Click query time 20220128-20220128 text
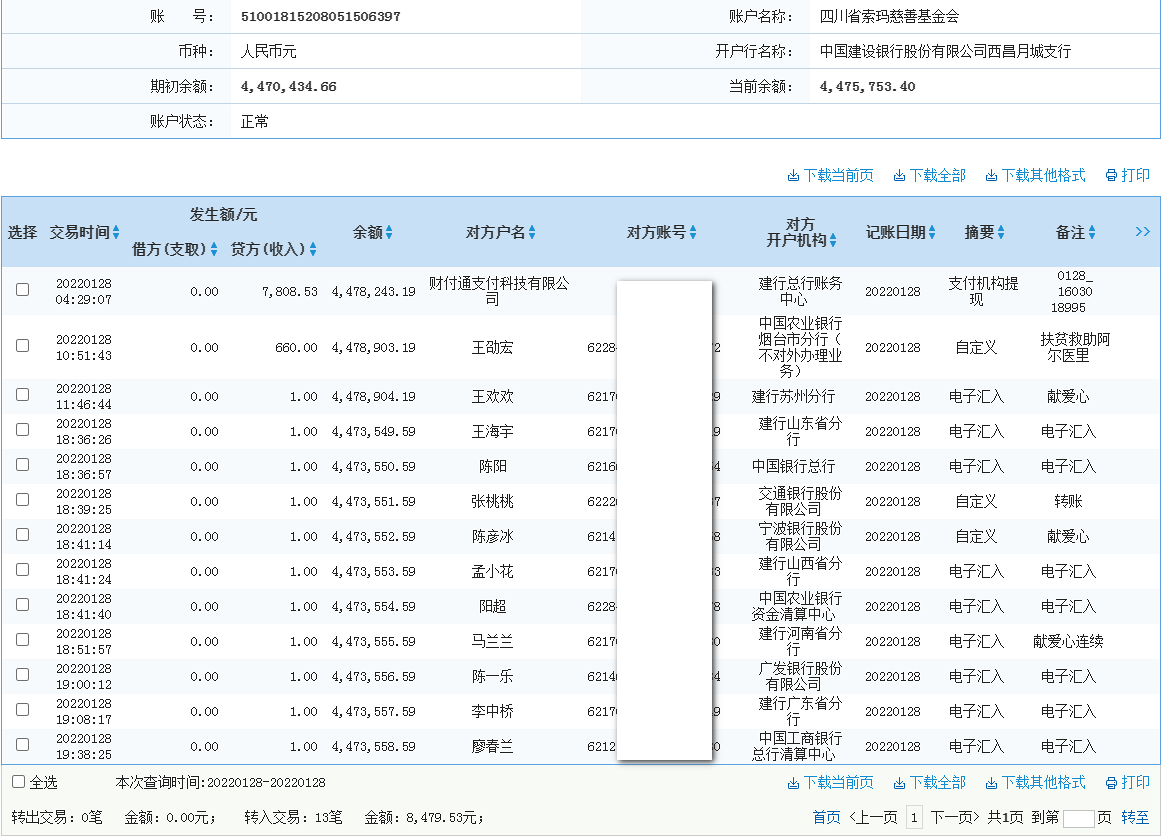Screen dimensions: 1165x836 [x=266, y=782]
